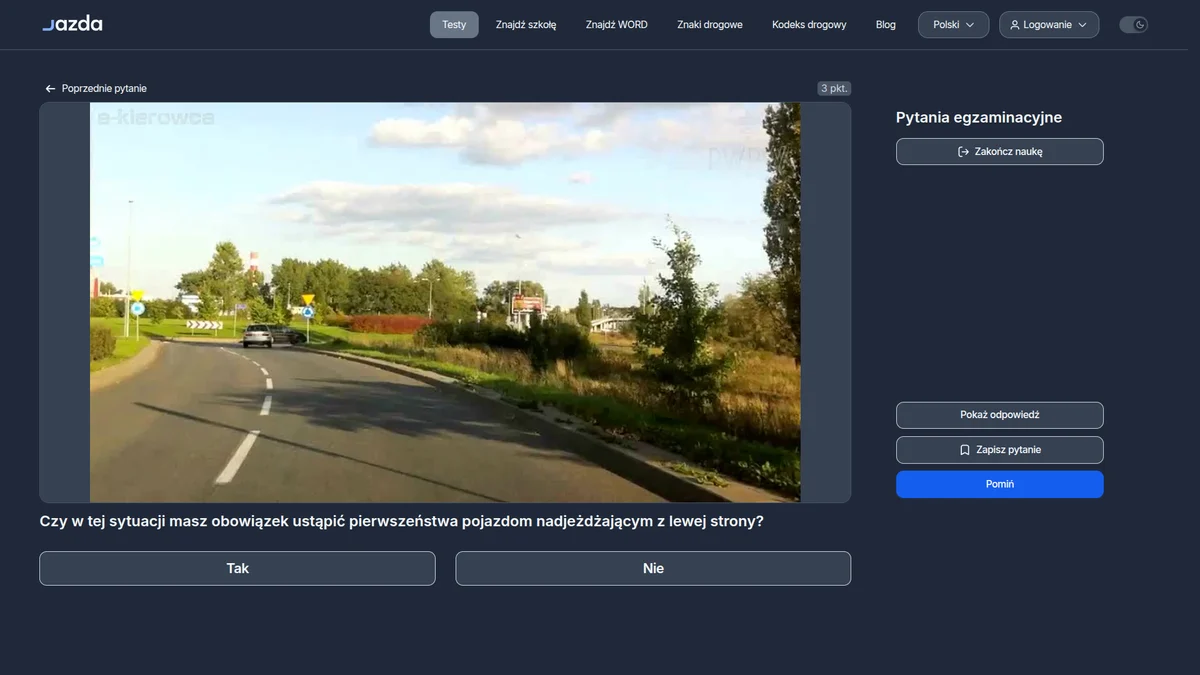Screen dimensions: 1200x675
Task: Open the Znajdź szkołę menu item
Action: pyautogui.click(x=526, y=25)
